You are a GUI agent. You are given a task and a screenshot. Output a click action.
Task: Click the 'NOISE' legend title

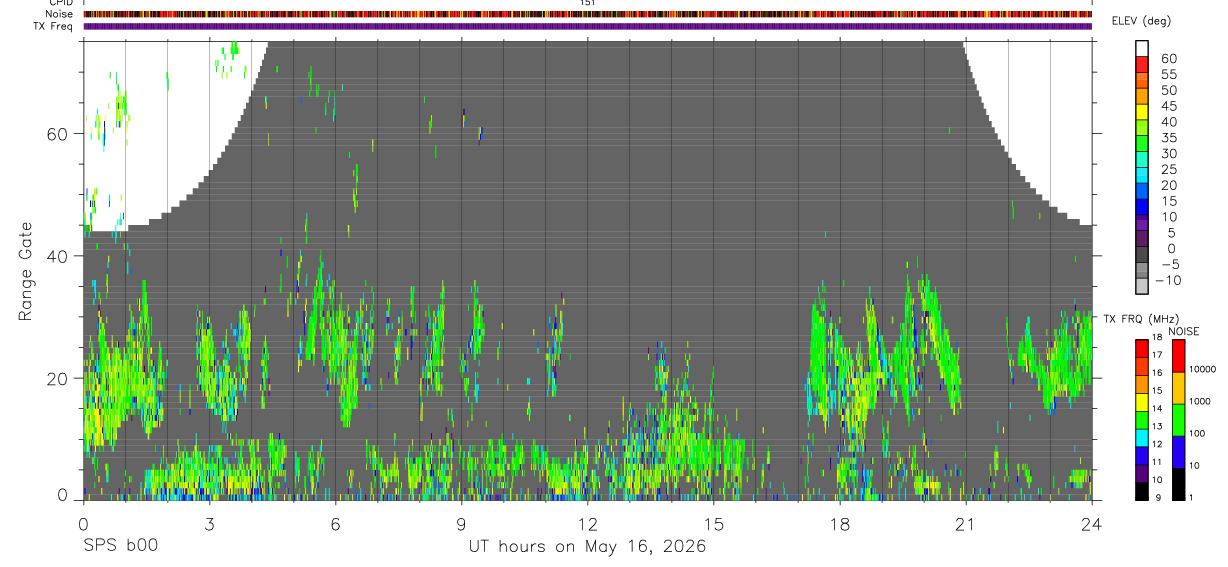1184,332
